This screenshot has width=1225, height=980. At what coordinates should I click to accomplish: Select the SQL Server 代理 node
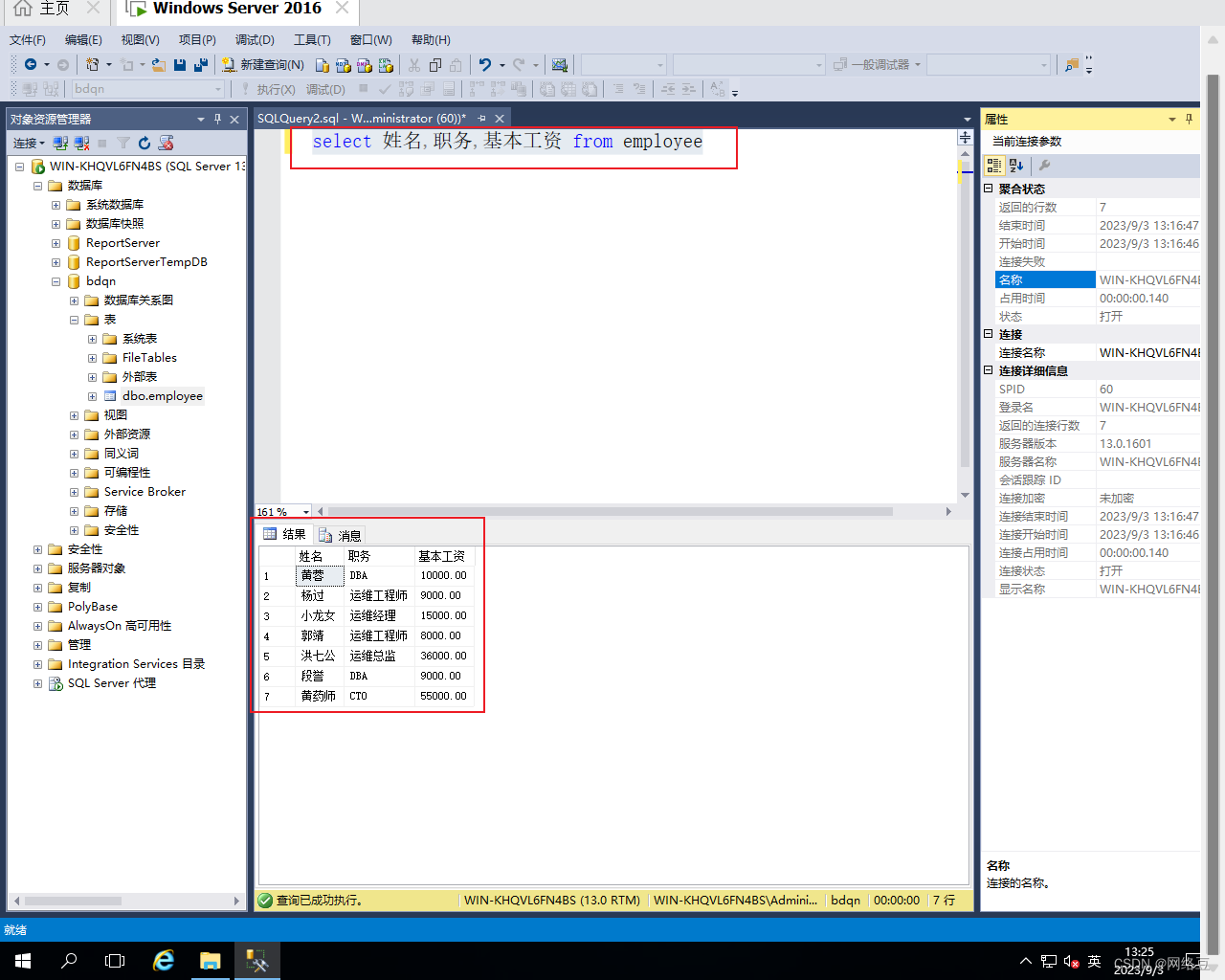coord(112,683)
